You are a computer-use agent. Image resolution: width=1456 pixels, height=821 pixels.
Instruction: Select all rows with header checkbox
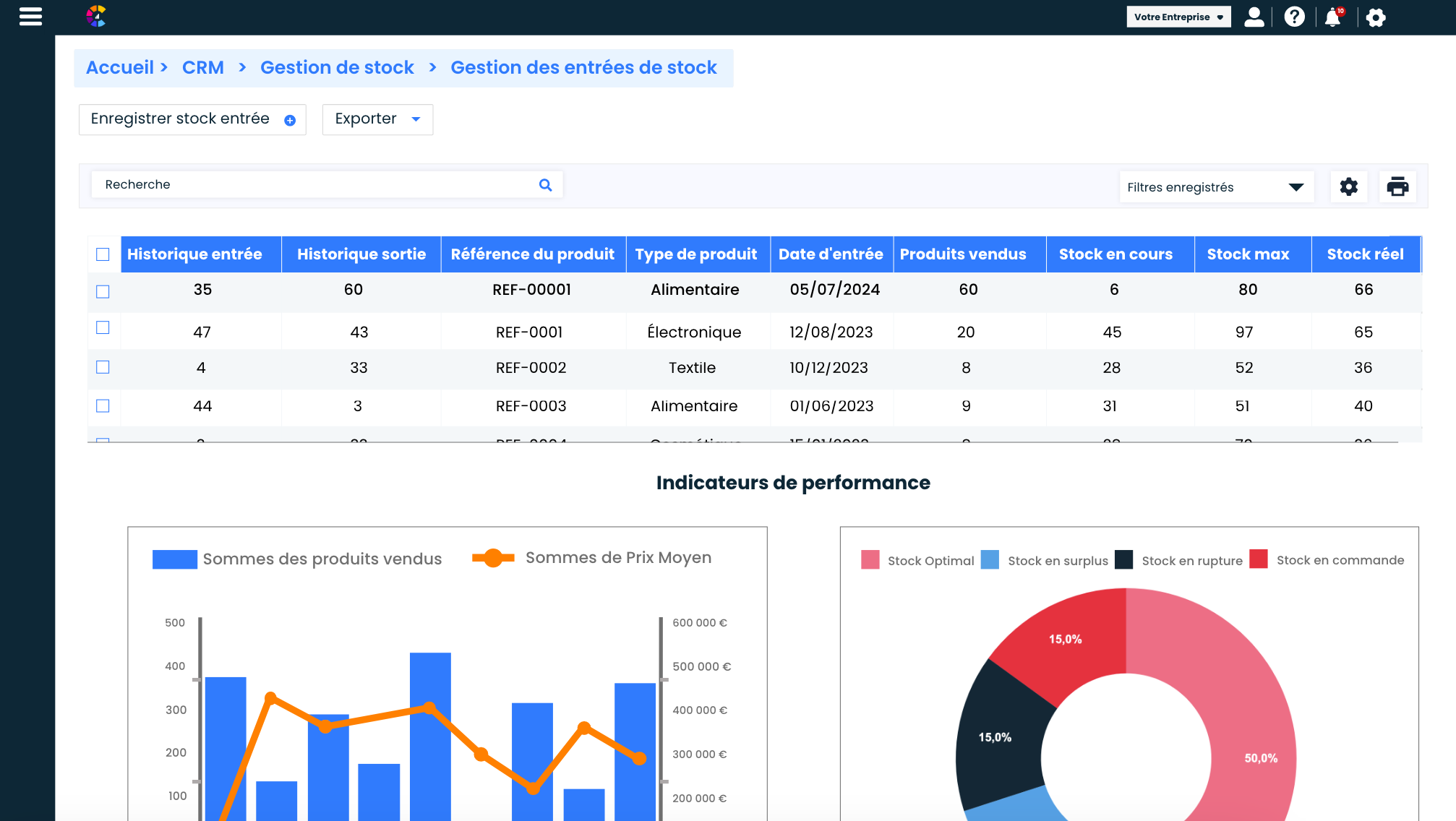103,254
